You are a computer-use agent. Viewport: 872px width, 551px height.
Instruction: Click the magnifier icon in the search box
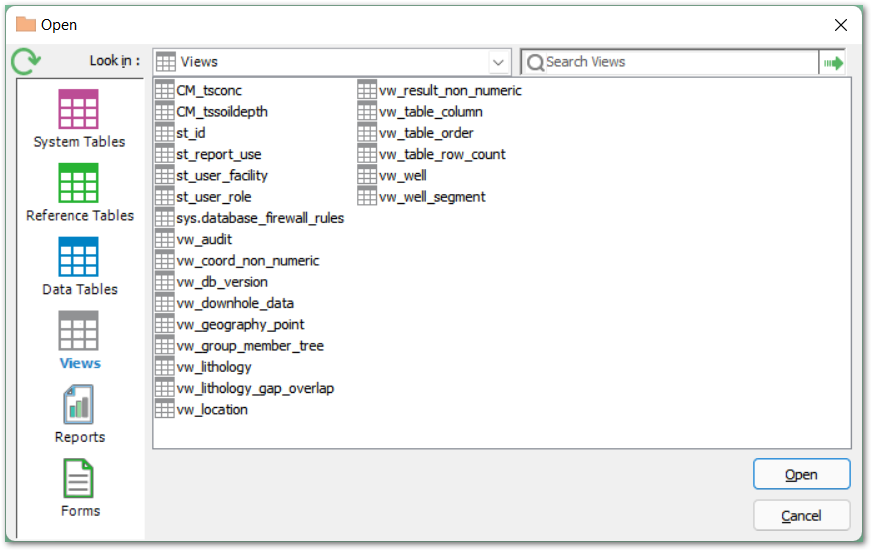coord(535,62)
